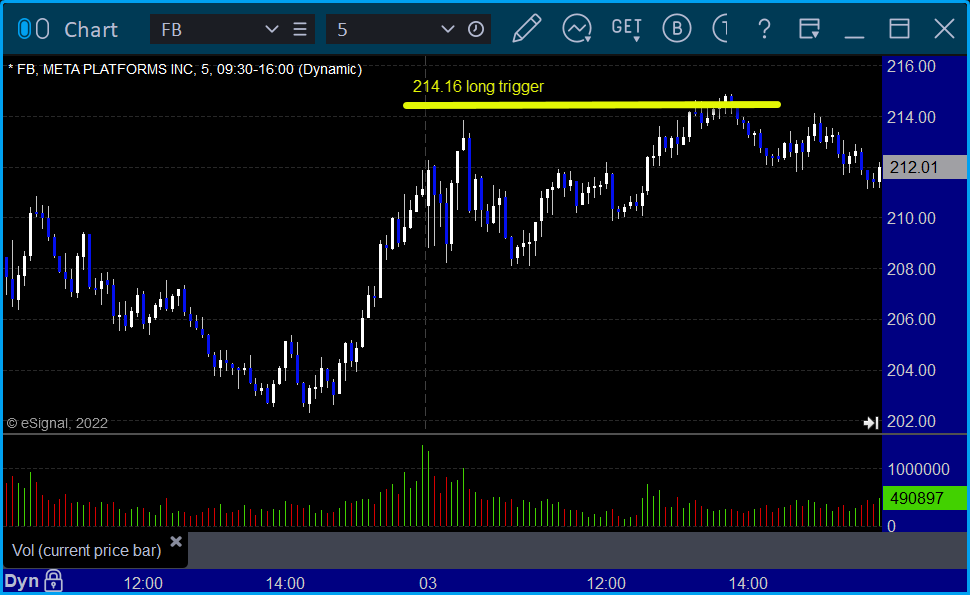The width and height of the screenshot is (970, 595).
Task: Click the circled B toolbar icon
Action: (677, 28)
